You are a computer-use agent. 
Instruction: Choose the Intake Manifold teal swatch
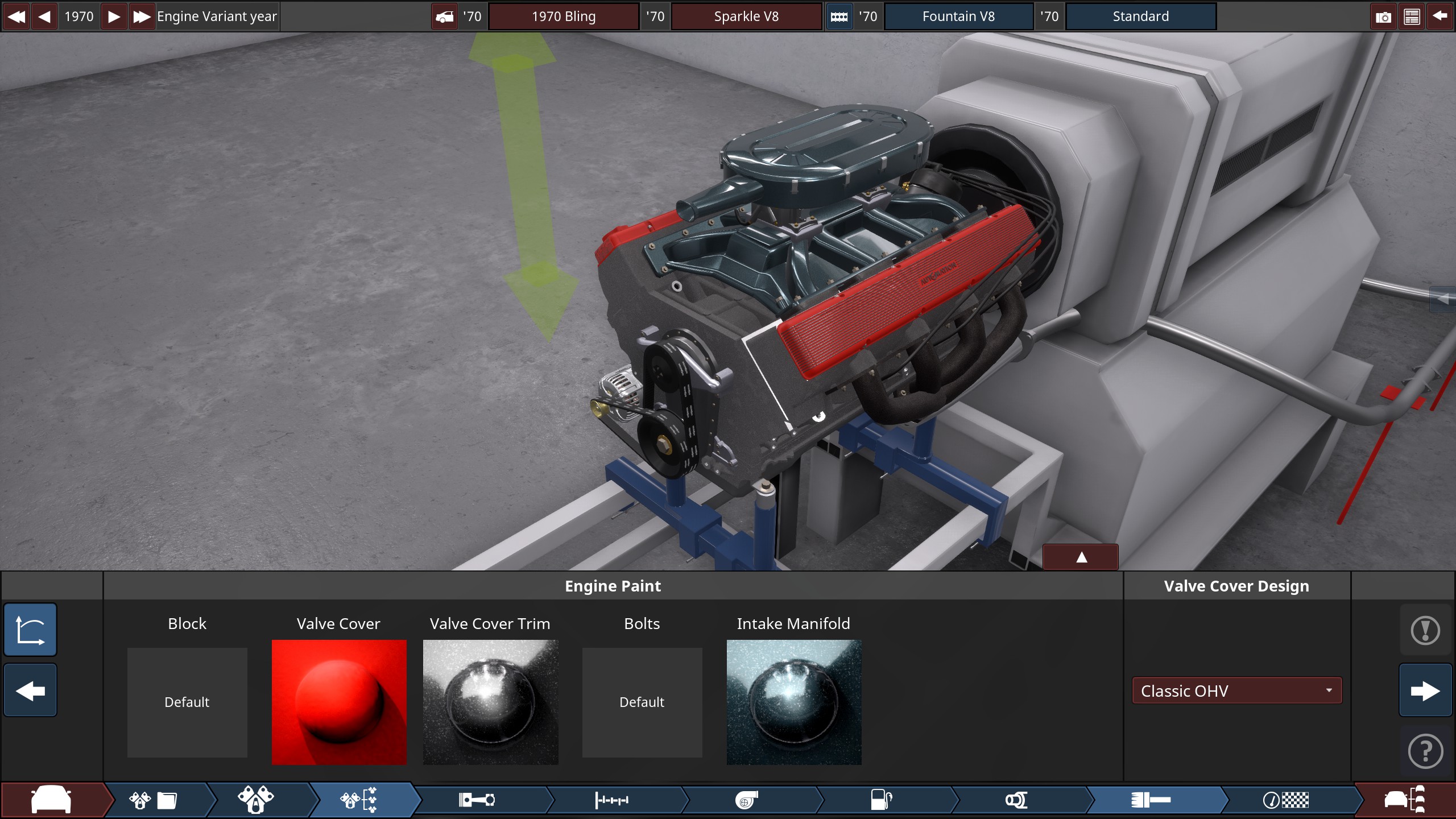point(794,702)
